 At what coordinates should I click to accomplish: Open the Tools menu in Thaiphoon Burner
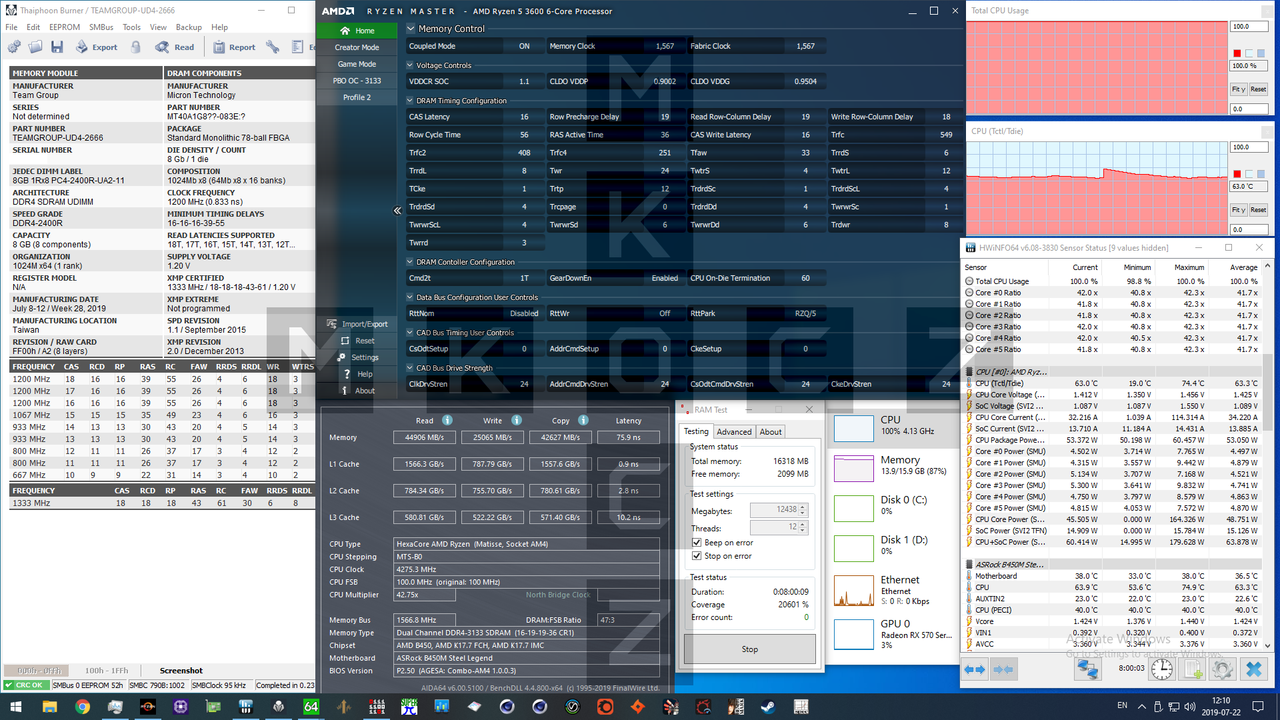132,27
